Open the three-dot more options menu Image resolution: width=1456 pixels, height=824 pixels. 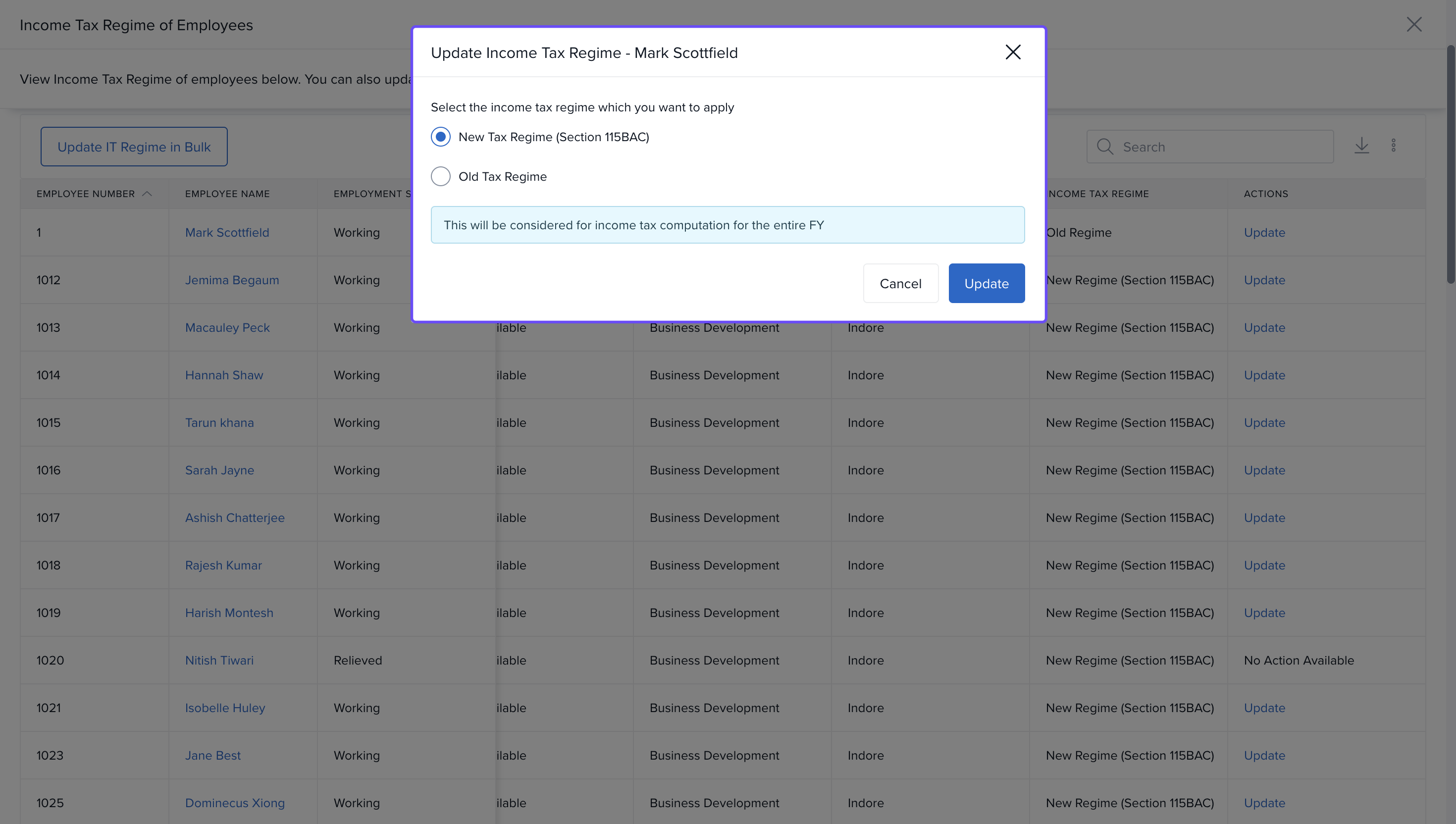click(1393, 146)
